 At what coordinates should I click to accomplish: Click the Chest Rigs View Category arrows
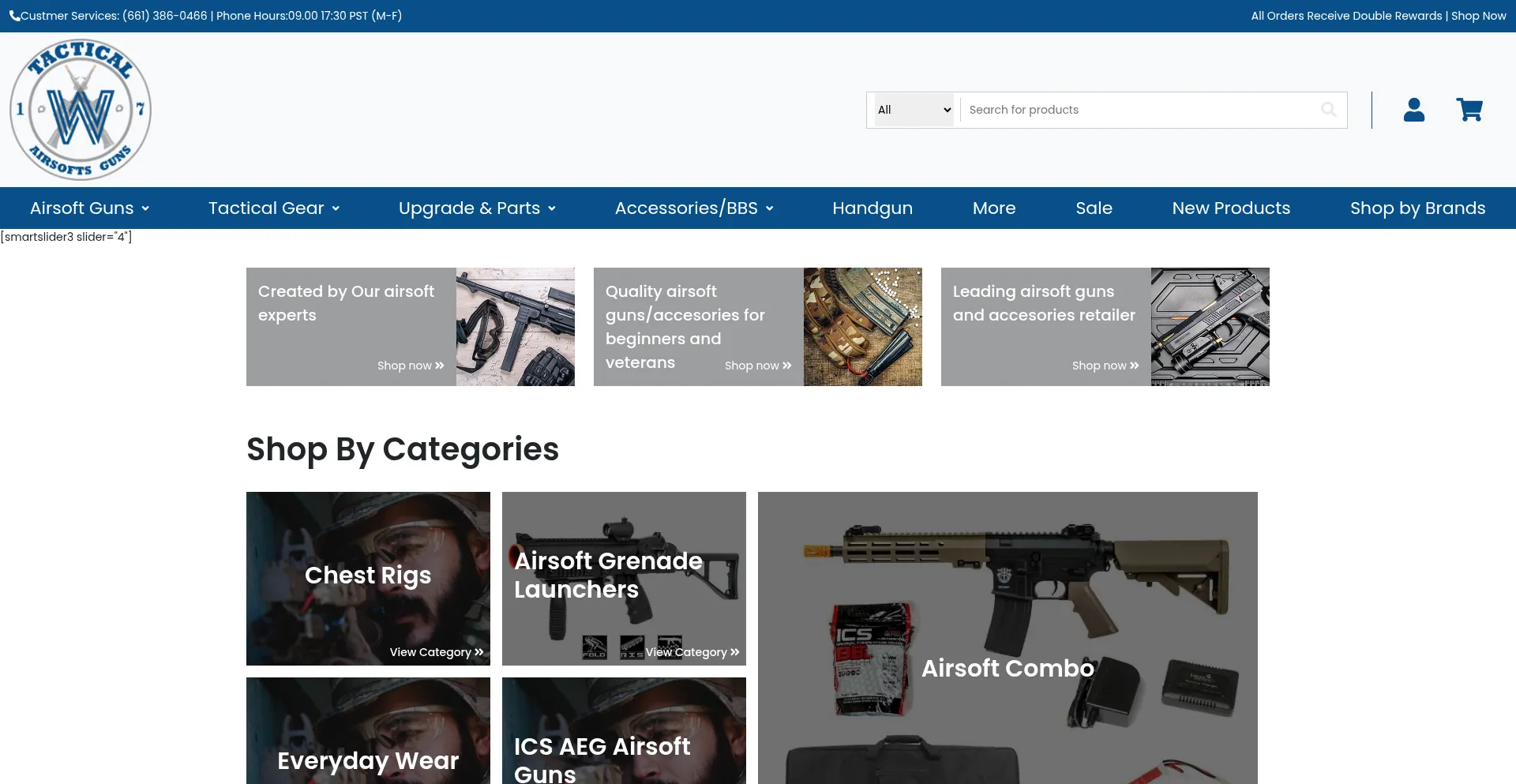(478, 652)
